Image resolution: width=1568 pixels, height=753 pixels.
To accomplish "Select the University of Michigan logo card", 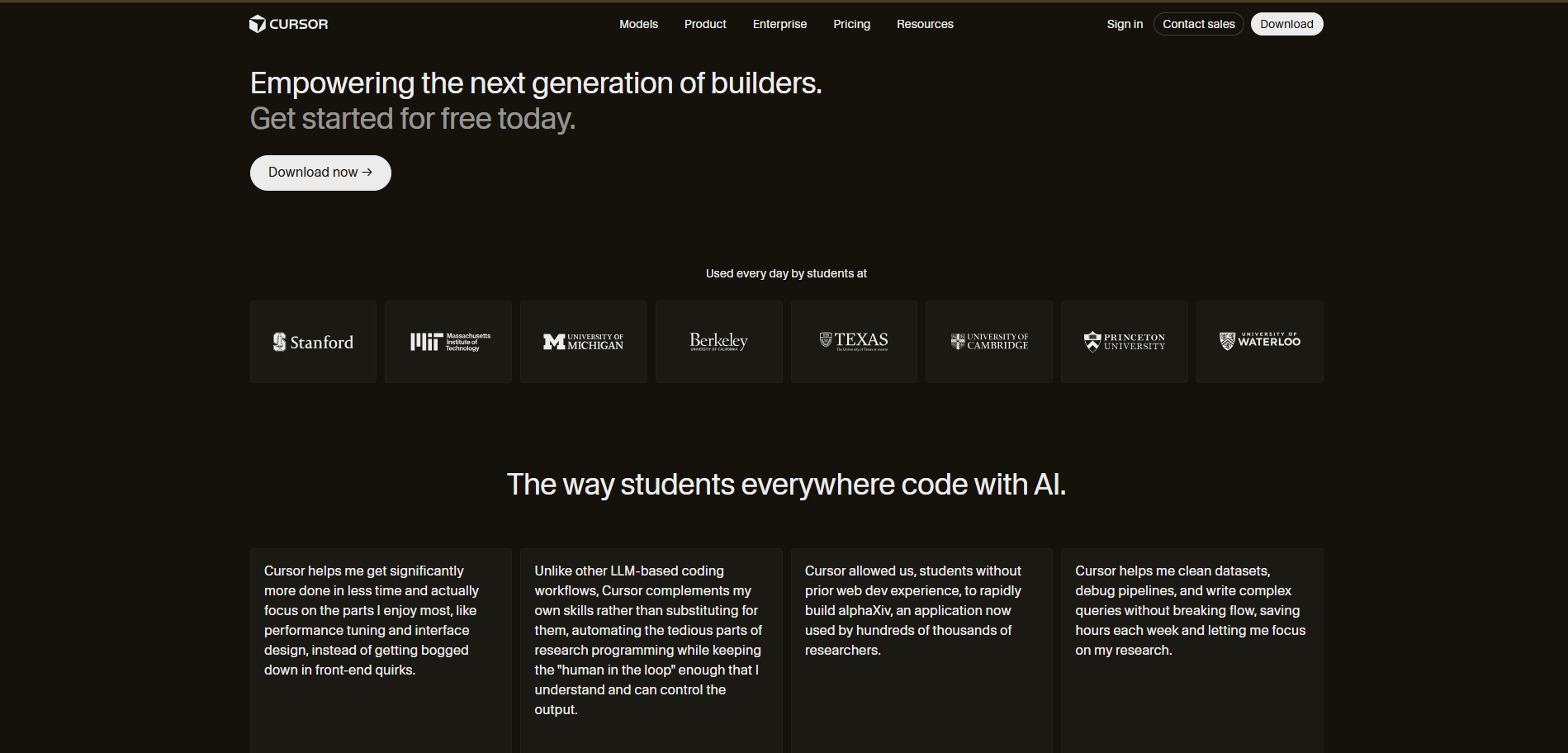I will tap(584, 342).
